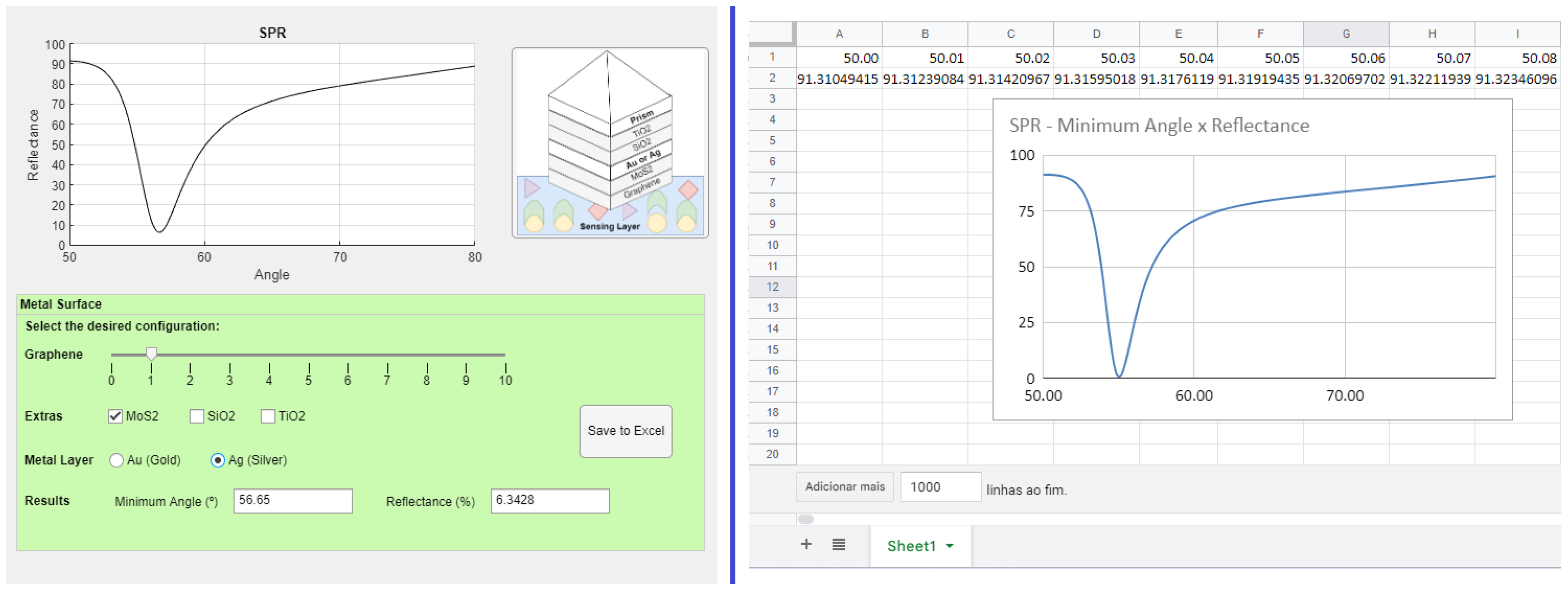Select row 12 header
Image resolution: width=1568 pixels, height=593 pixels.
pos(772,287)
